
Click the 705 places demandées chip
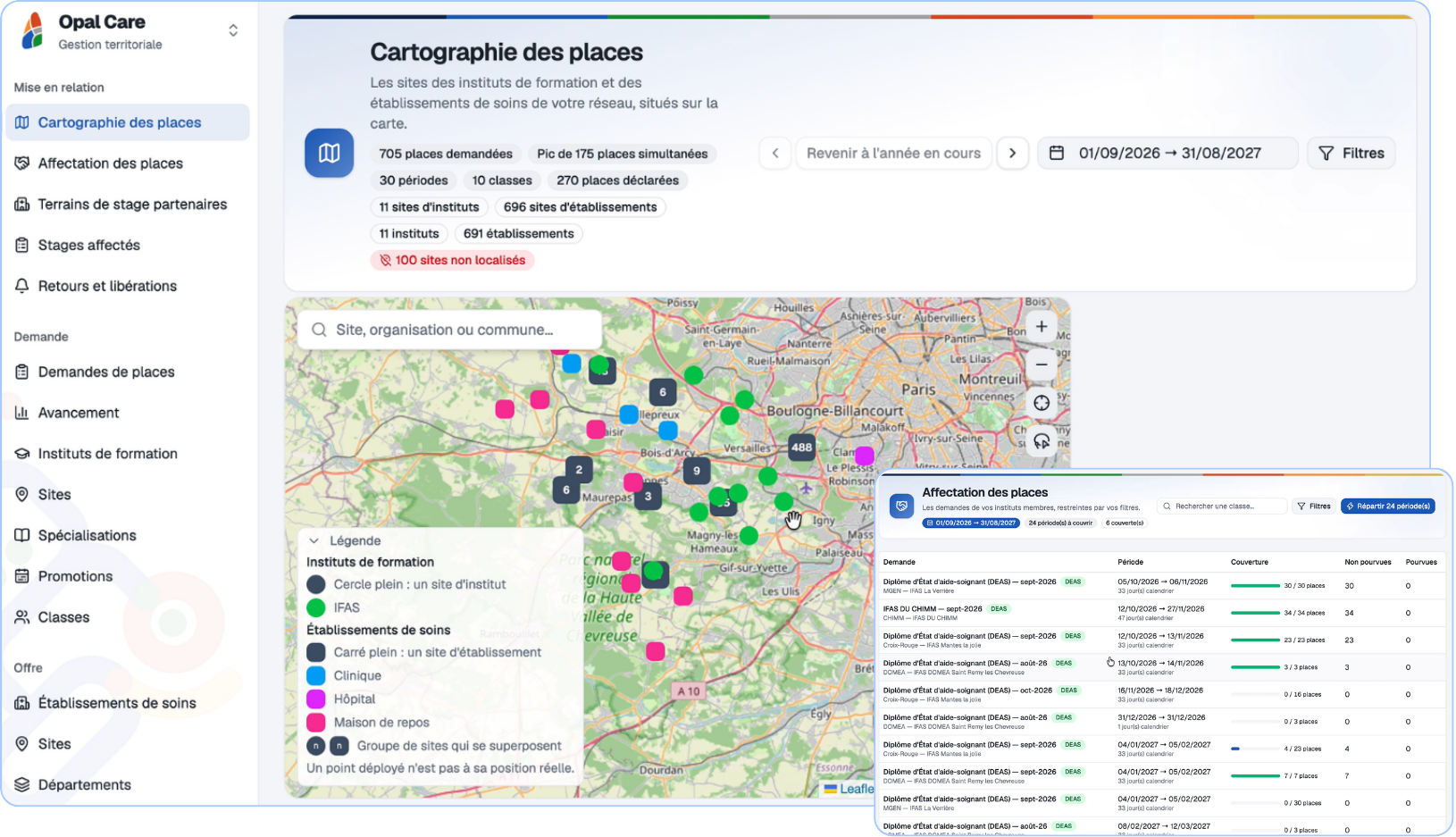pos(446,154)
